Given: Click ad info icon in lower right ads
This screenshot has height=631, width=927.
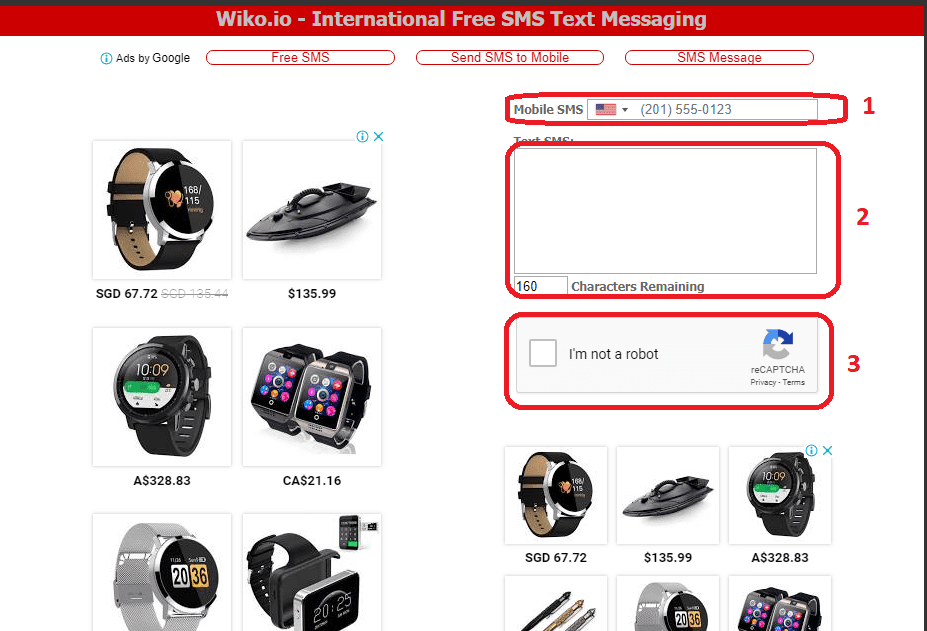Looking at the screenshot, I should [812, 450].
